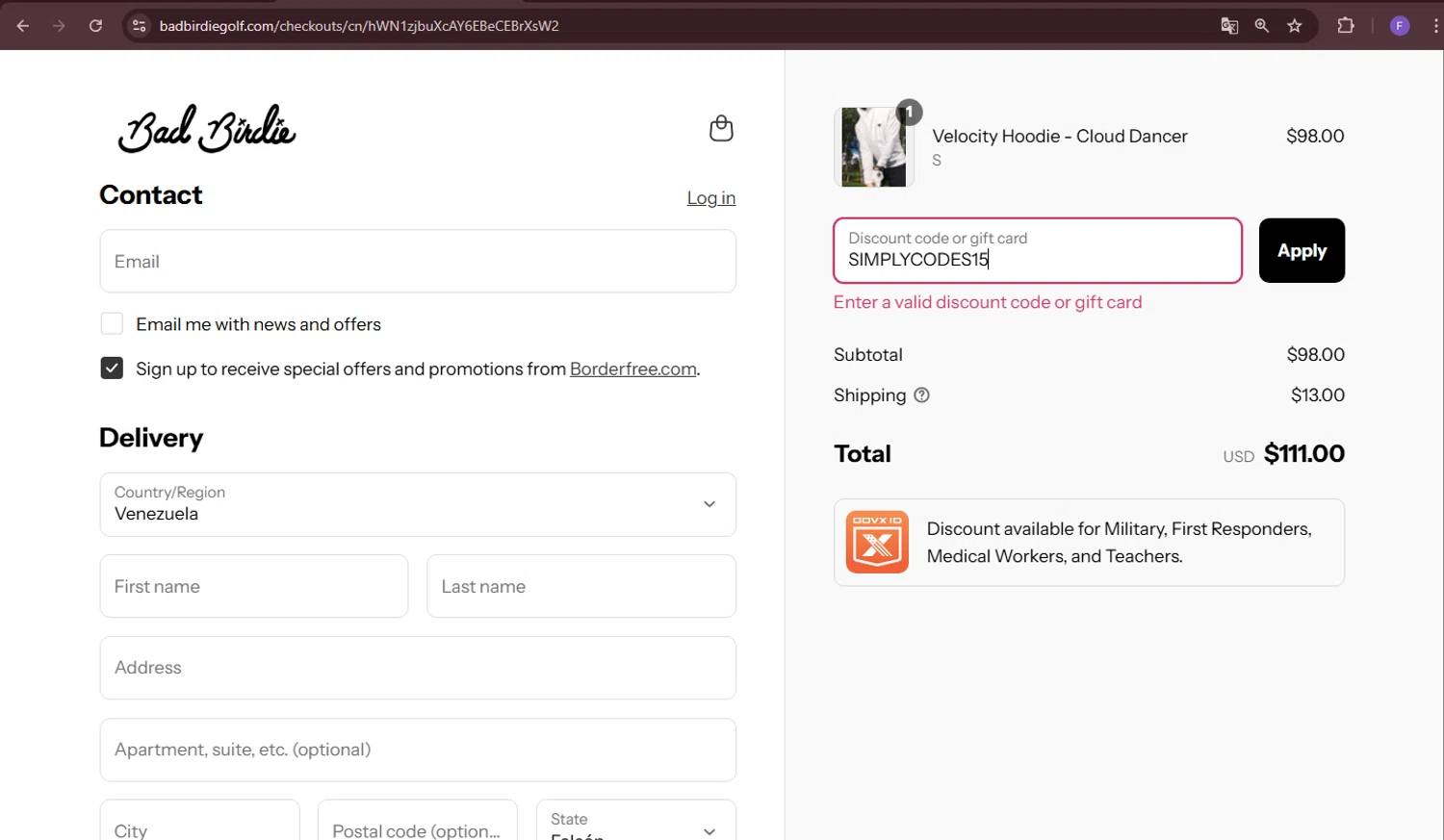Open the Borderfree.com link
This screenshot has width=1444, height=840.
click(x=633, y=369)
